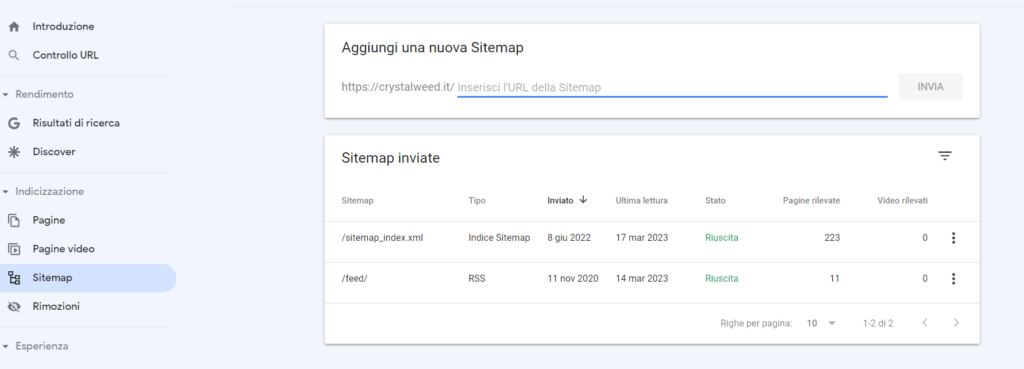1024x369 pixels.
Task: Collapse the Esperienza section
Action: tap(6, 347)
